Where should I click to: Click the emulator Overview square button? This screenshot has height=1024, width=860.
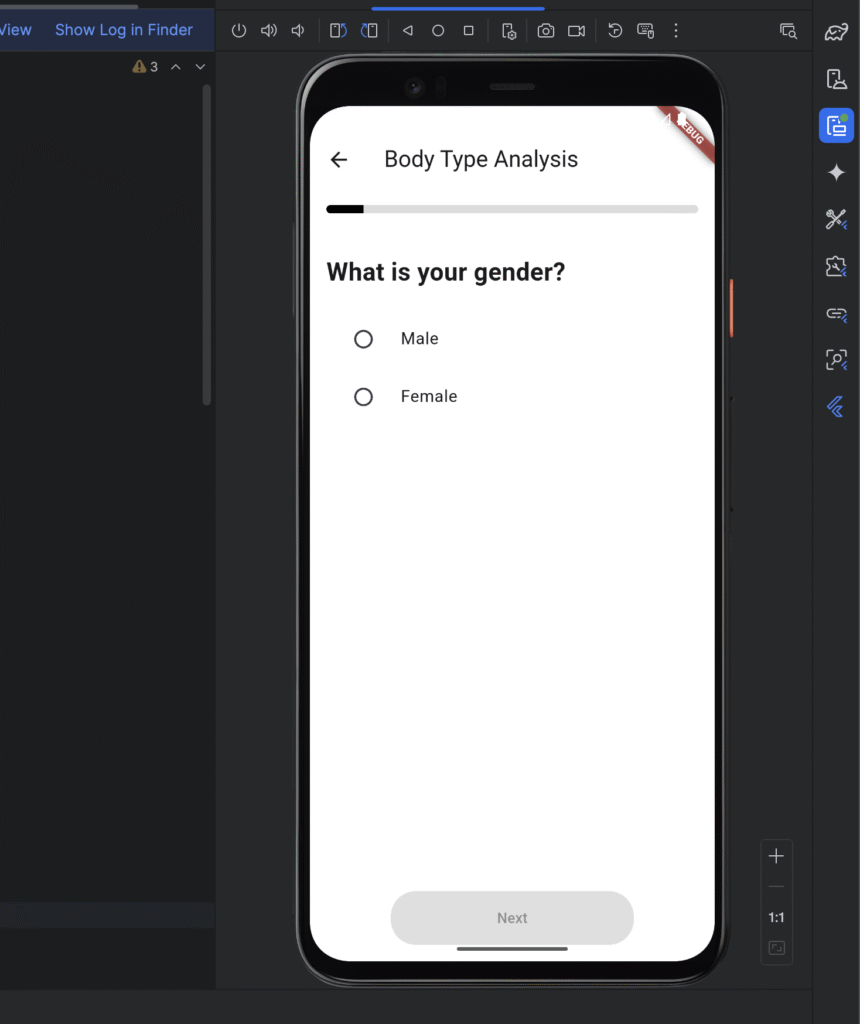[469, 31]
